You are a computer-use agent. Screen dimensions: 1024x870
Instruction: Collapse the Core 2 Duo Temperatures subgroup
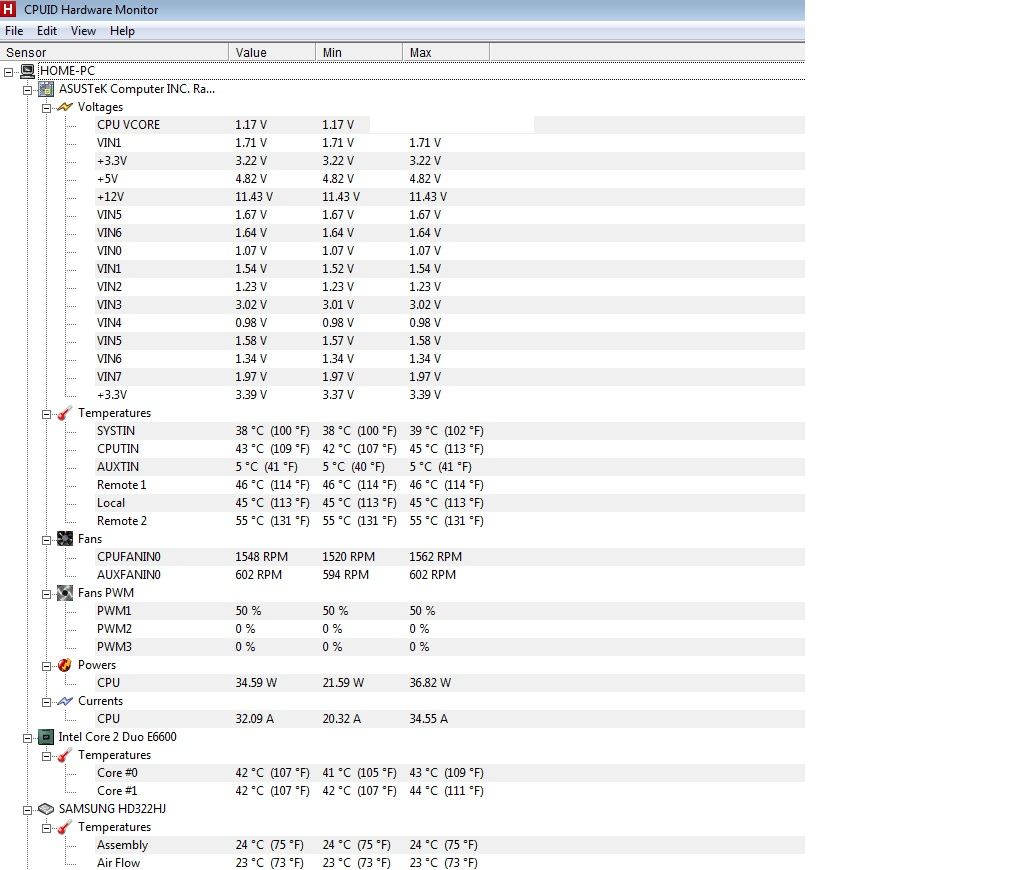point(46,756)
